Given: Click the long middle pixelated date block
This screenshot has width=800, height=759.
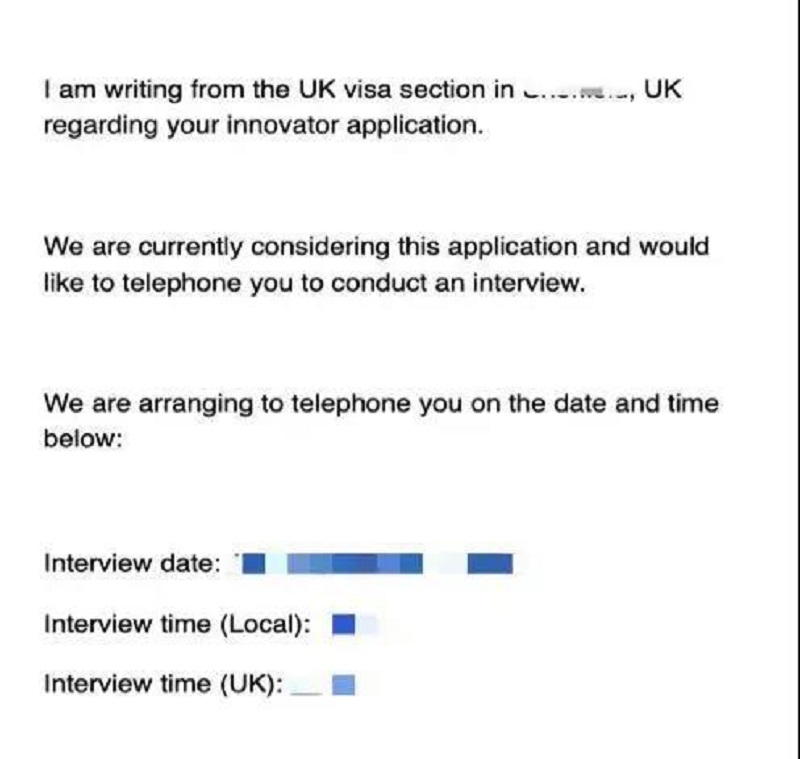Looking at the screenshot, I should [355, 564].
